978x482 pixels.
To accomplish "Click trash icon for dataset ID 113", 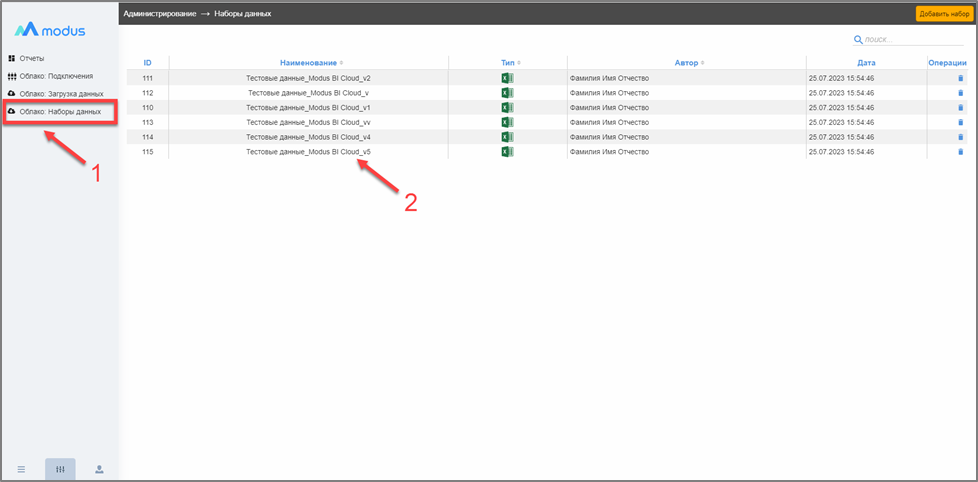I will (x=960, y=122).
